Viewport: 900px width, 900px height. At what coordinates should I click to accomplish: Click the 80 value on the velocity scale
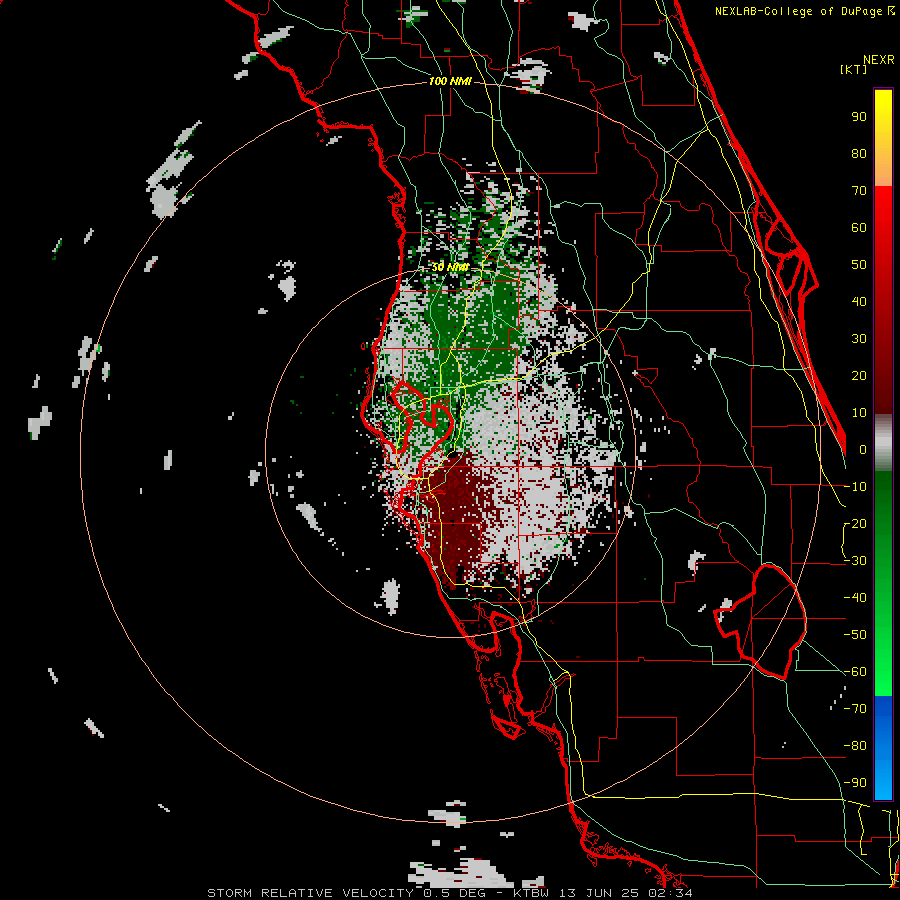click(x=859, y=153)
